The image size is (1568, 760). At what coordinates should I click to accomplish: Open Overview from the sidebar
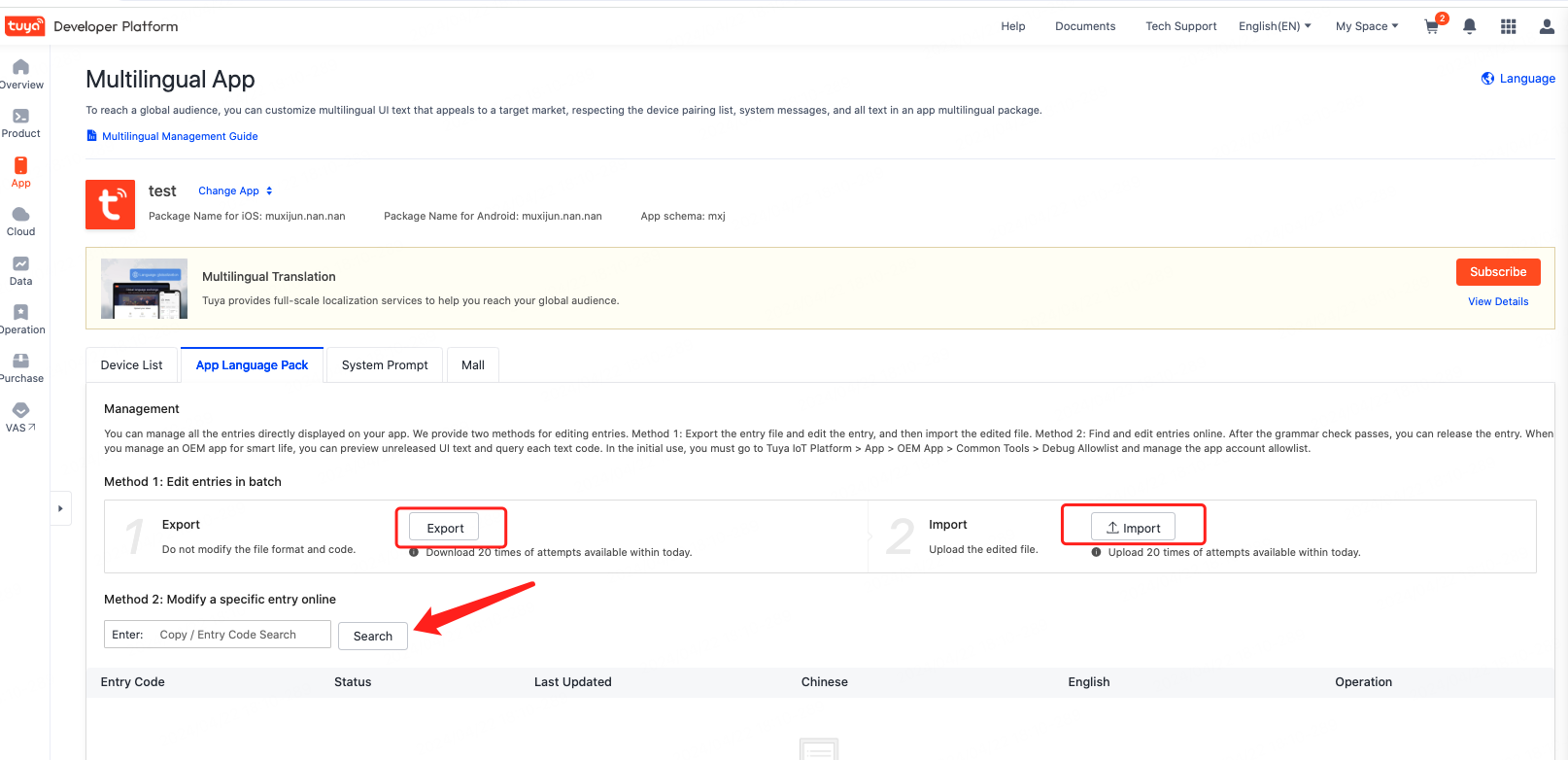pyautogui.click(x=20, y=74)
